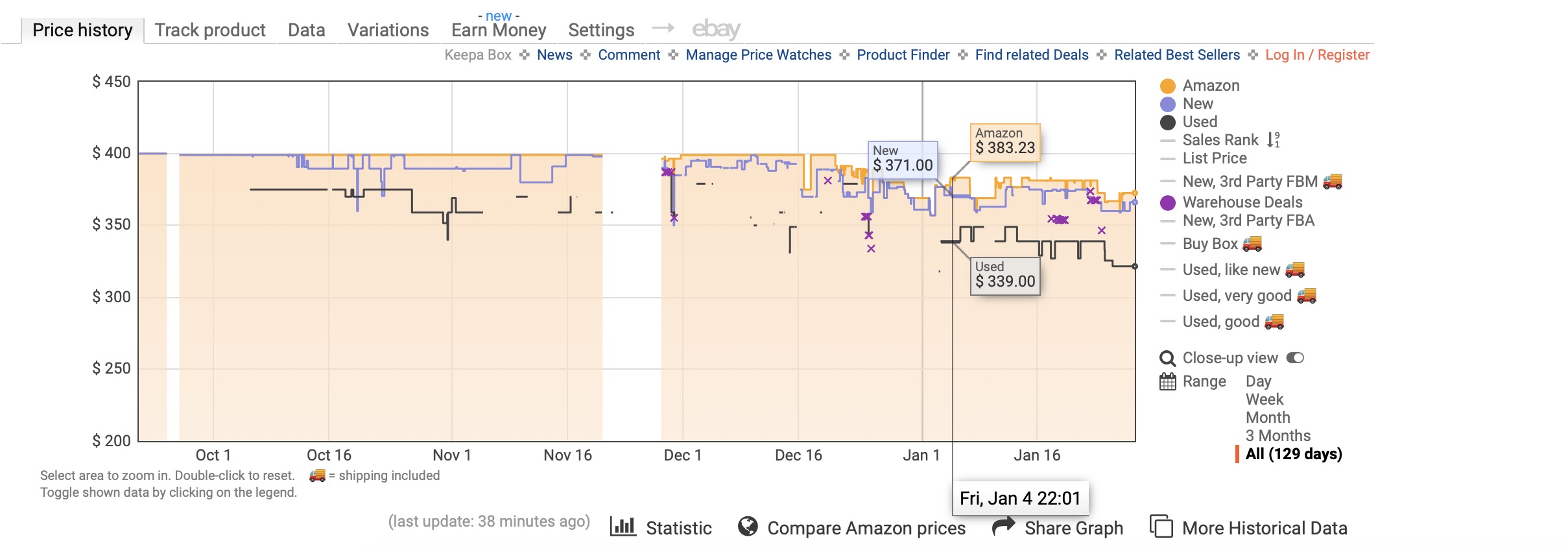Select the 3 Months range option

tap(1277, 436)
